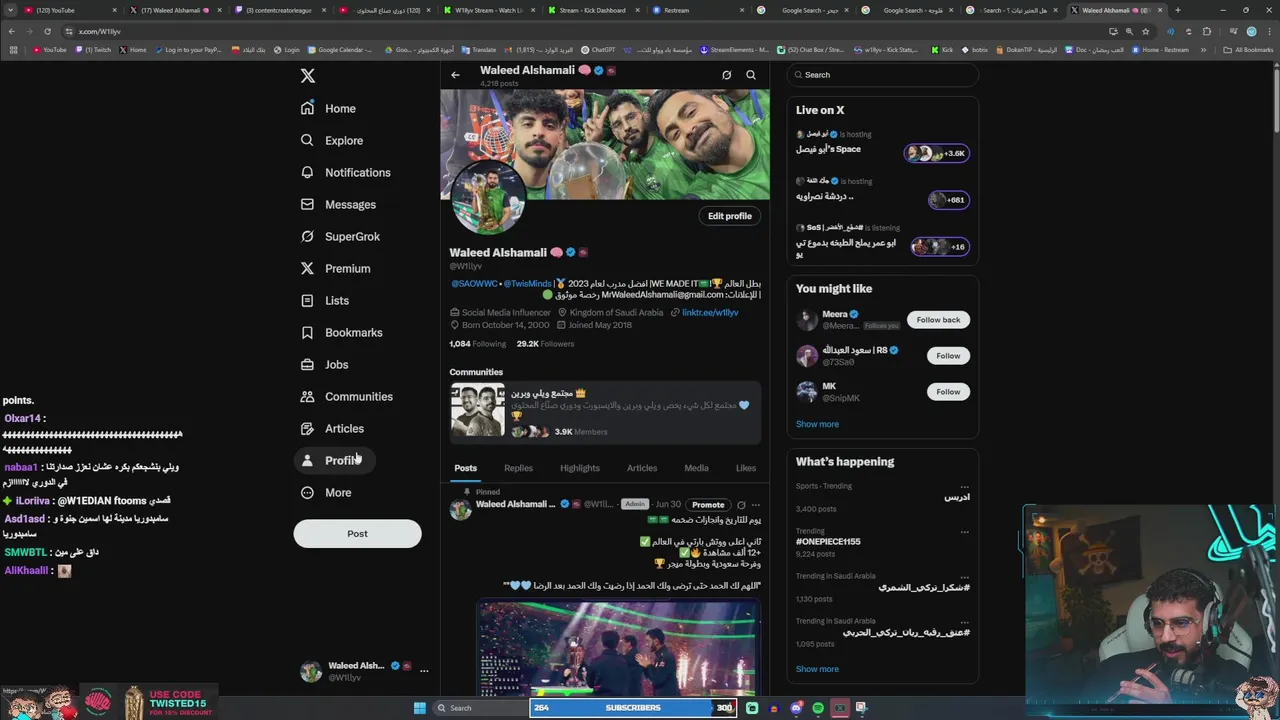Image resolution: width=1280 pixels, height=720 pixels.
Task: Click the X logo in the sidebar
Action: [x=308, y=75]
